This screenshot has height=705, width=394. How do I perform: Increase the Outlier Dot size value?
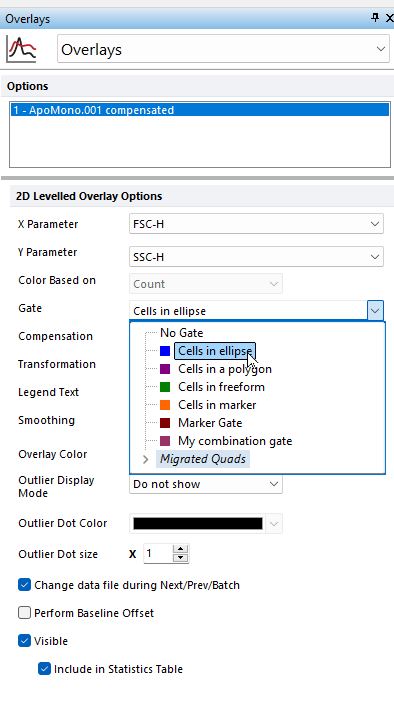click(x=180, y=549)
